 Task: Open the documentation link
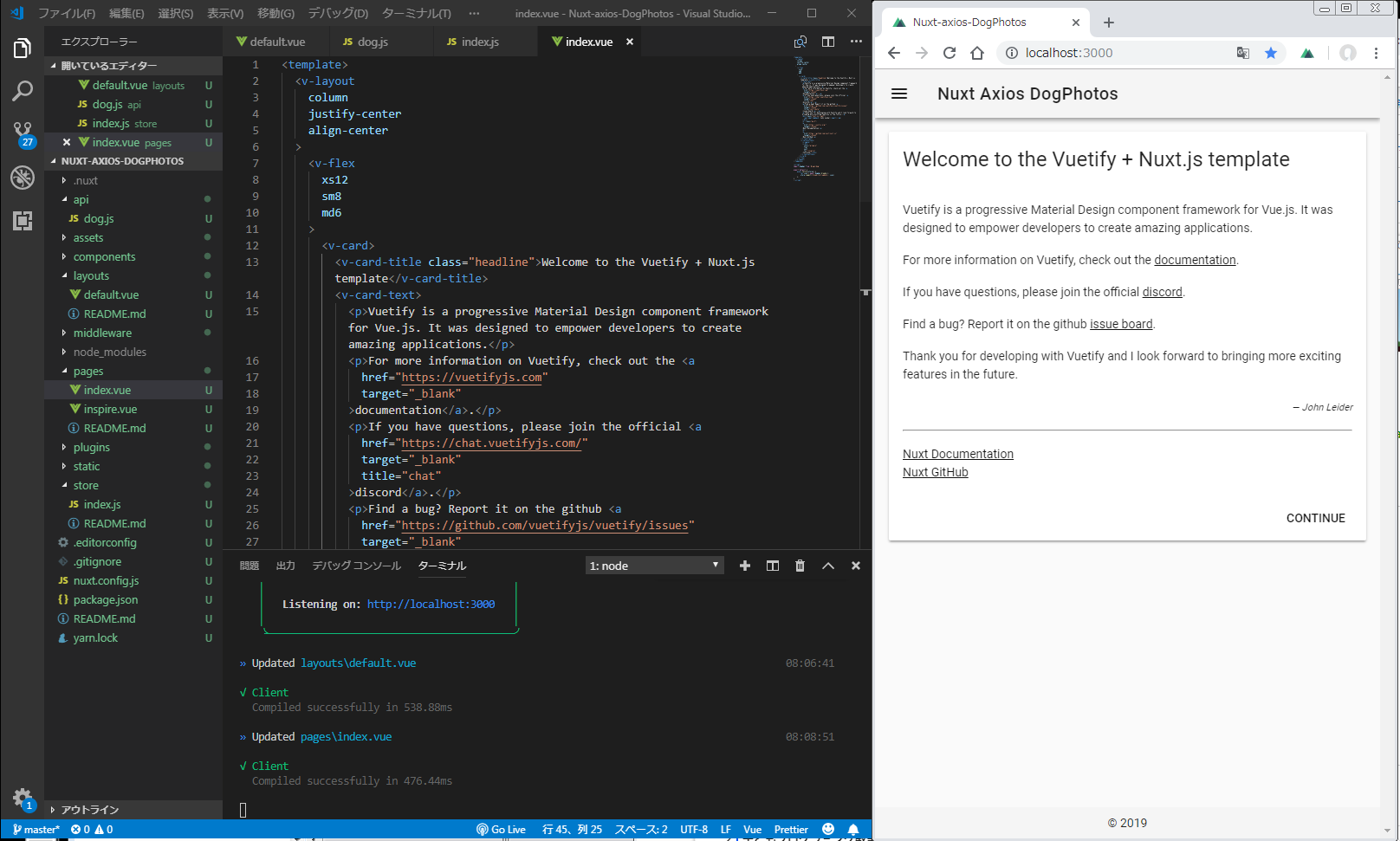[1195, 260]
